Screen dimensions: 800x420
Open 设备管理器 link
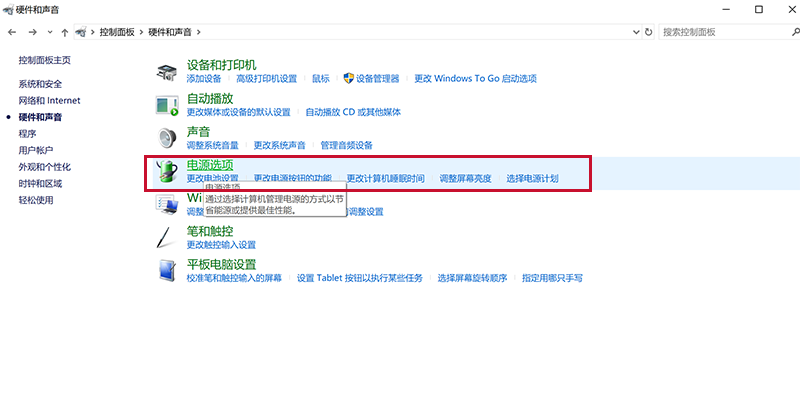point(377,79)
